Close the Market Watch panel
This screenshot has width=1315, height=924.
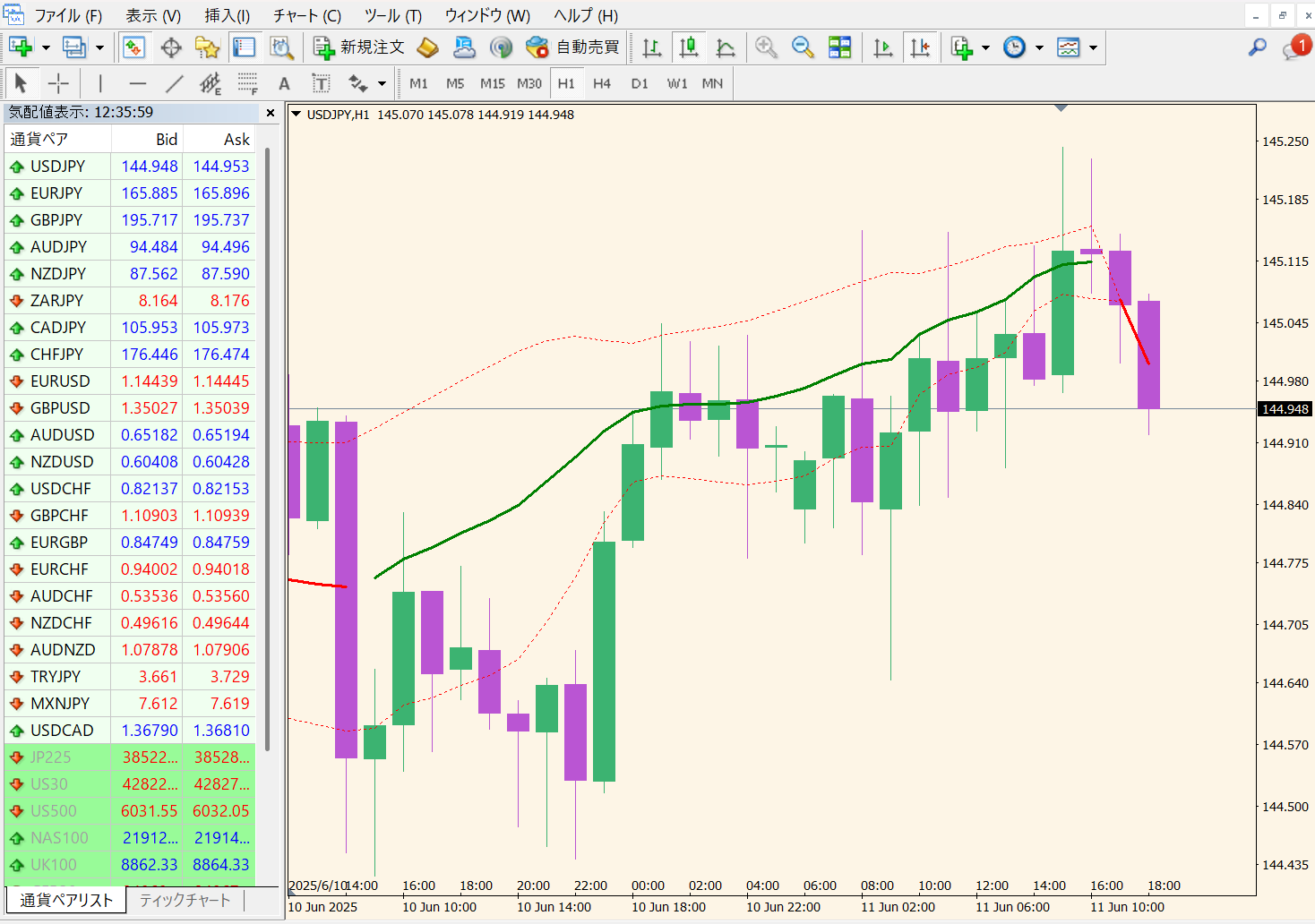point(271,113)
